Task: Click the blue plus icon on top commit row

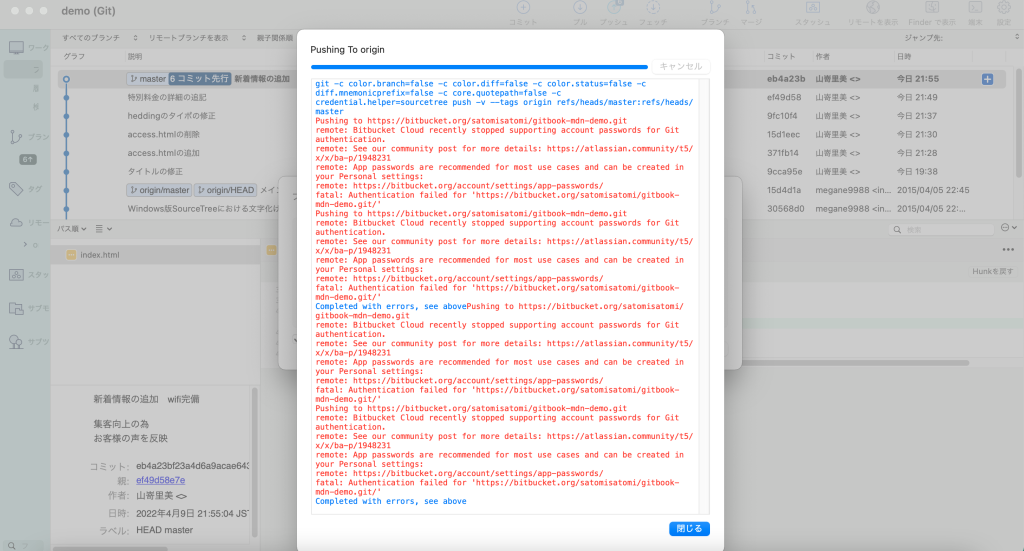Action: (x=988, y=79)
